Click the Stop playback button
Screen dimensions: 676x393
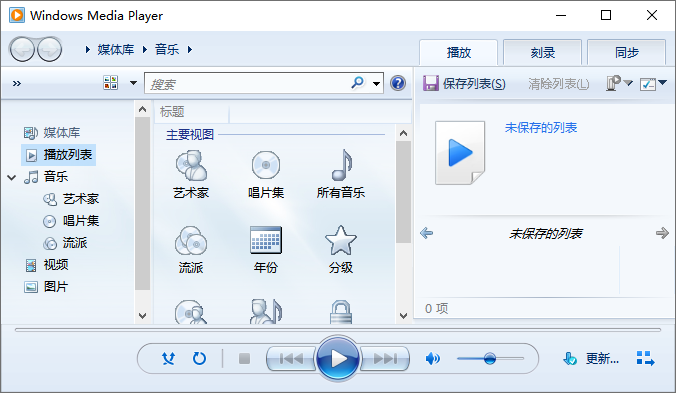tap(244, 359)
